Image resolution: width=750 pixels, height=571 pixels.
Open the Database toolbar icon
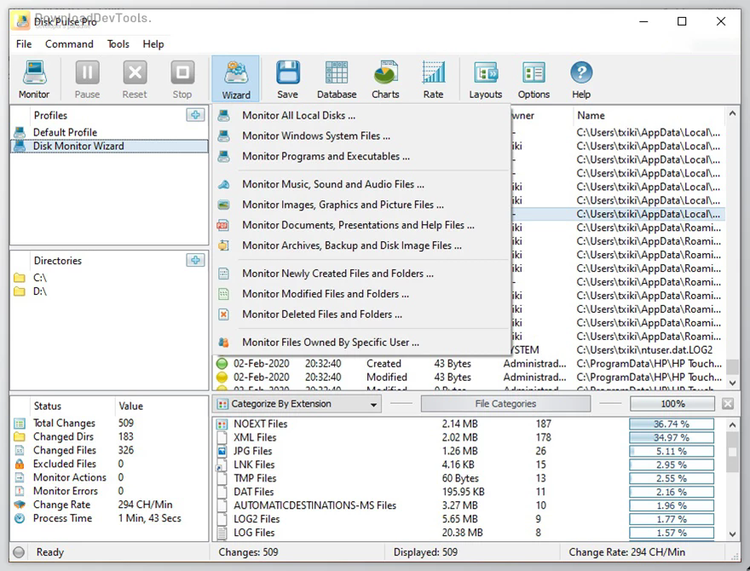(x=337, y=79)
